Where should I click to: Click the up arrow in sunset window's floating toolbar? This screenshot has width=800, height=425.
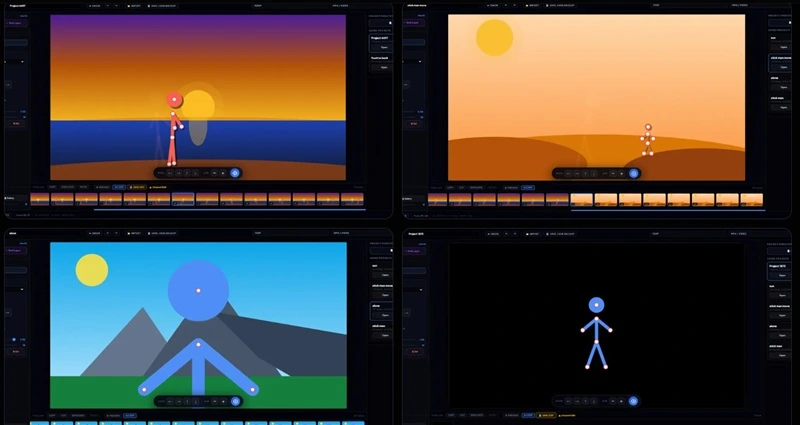pos(187,173)
